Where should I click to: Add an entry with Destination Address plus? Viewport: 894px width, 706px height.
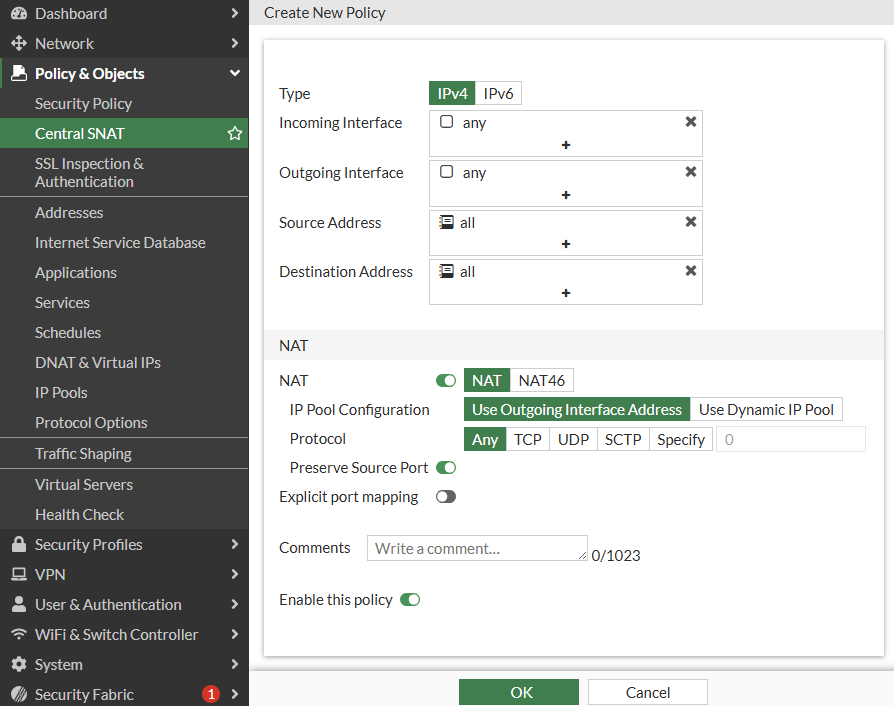pyautogui.click(x=566, y=293)
